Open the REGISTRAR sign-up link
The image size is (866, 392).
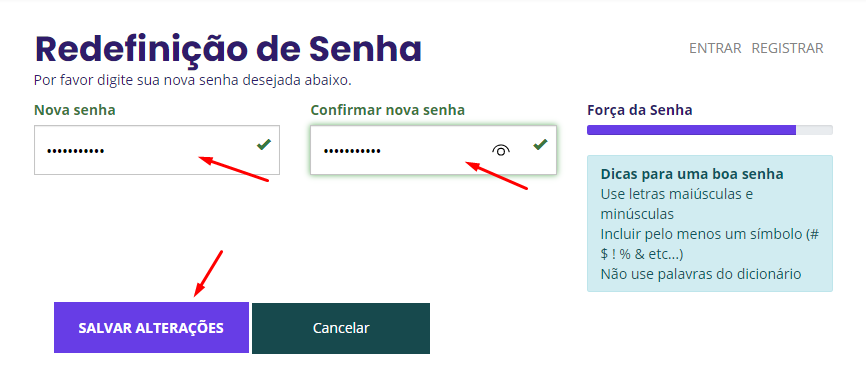click(x=788, y=49)
